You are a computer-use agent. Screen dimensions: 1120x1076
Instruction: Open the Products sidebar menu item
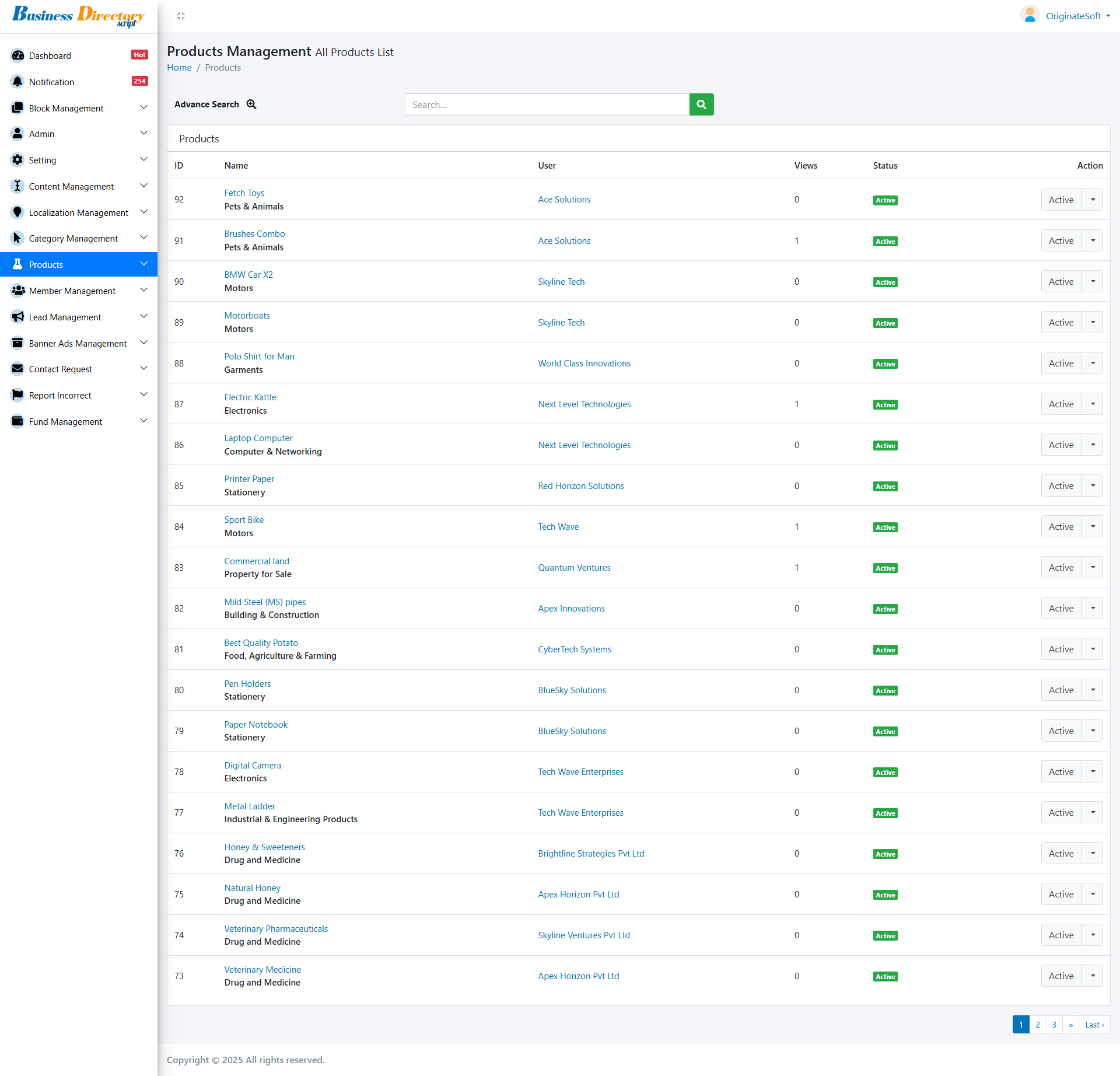coord(46,264)
